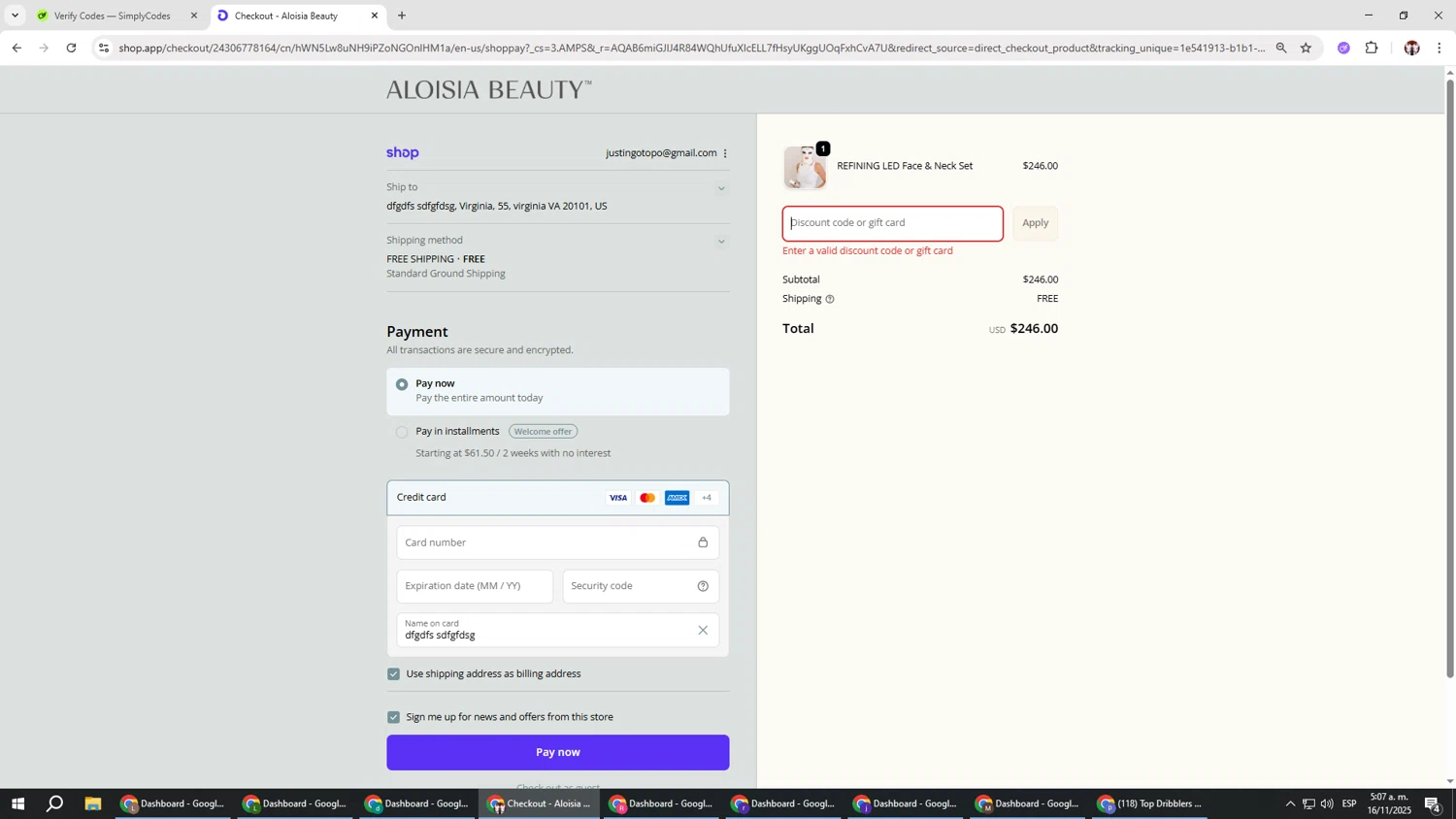The image size is (1456, 819).
Task: Click the card number lock icon
Action: coord(703,542)
